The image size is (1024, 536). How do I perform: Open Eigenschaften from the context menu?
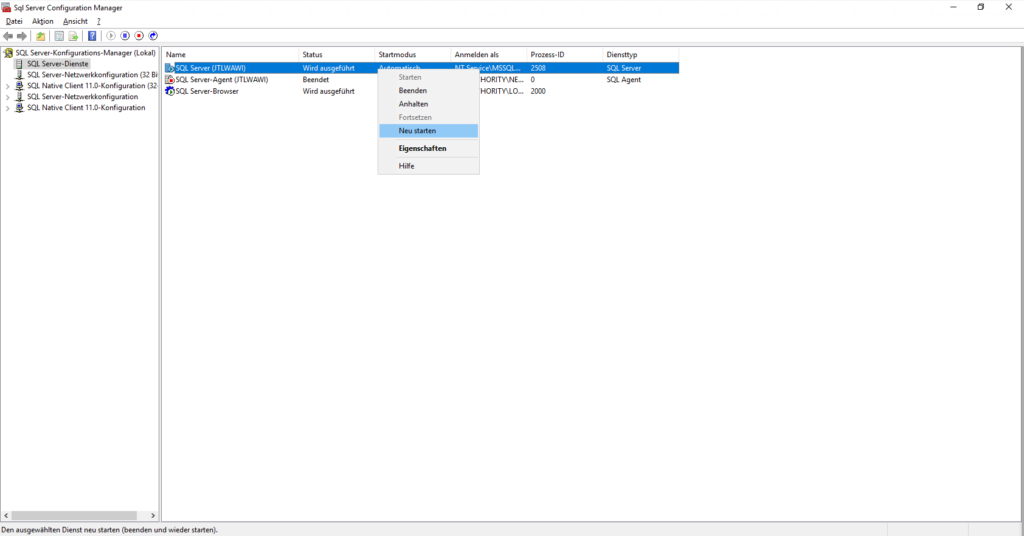(428, 148)
